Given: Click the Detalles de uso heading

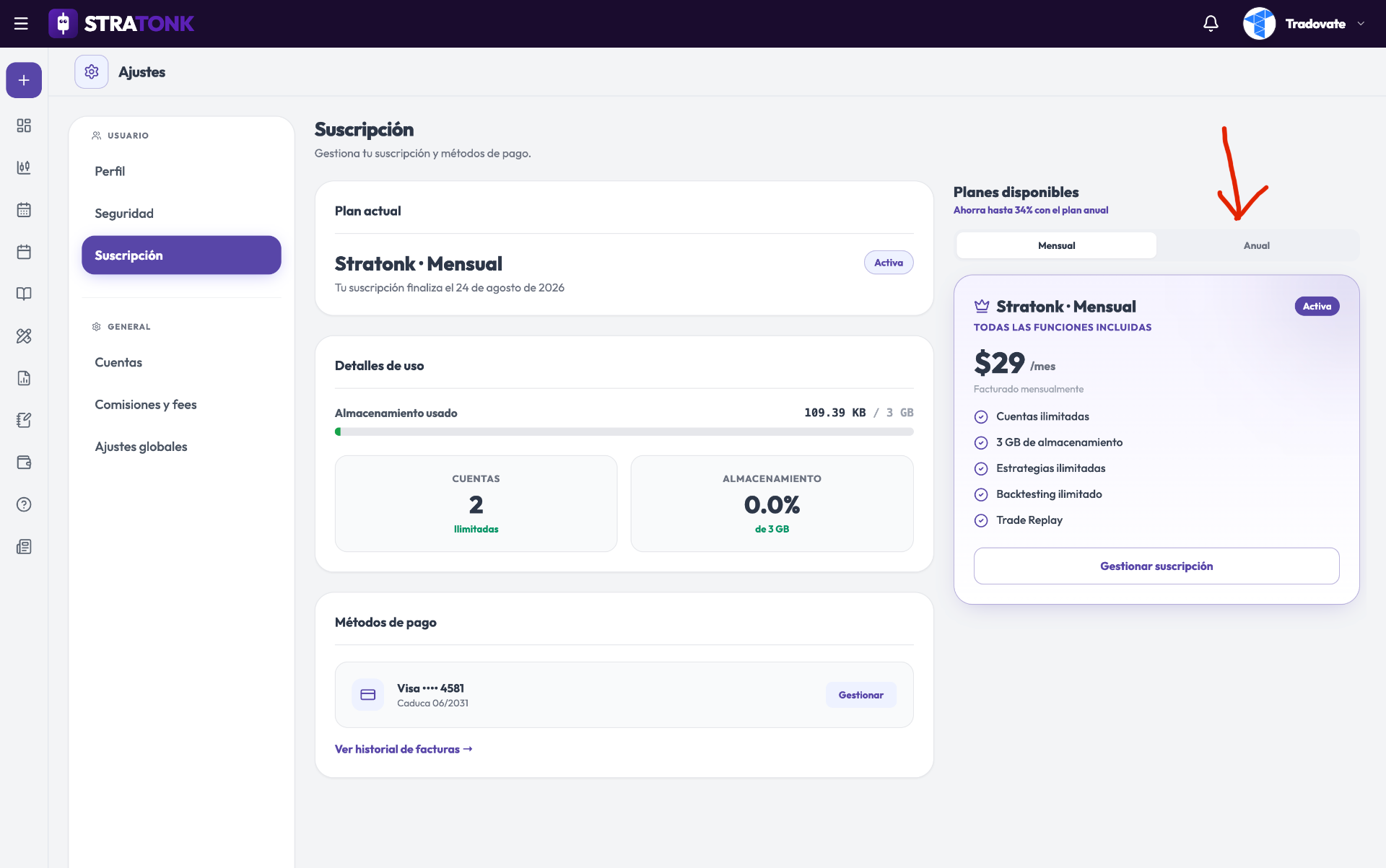Looking at the screenshot, I should click(380, 366).
